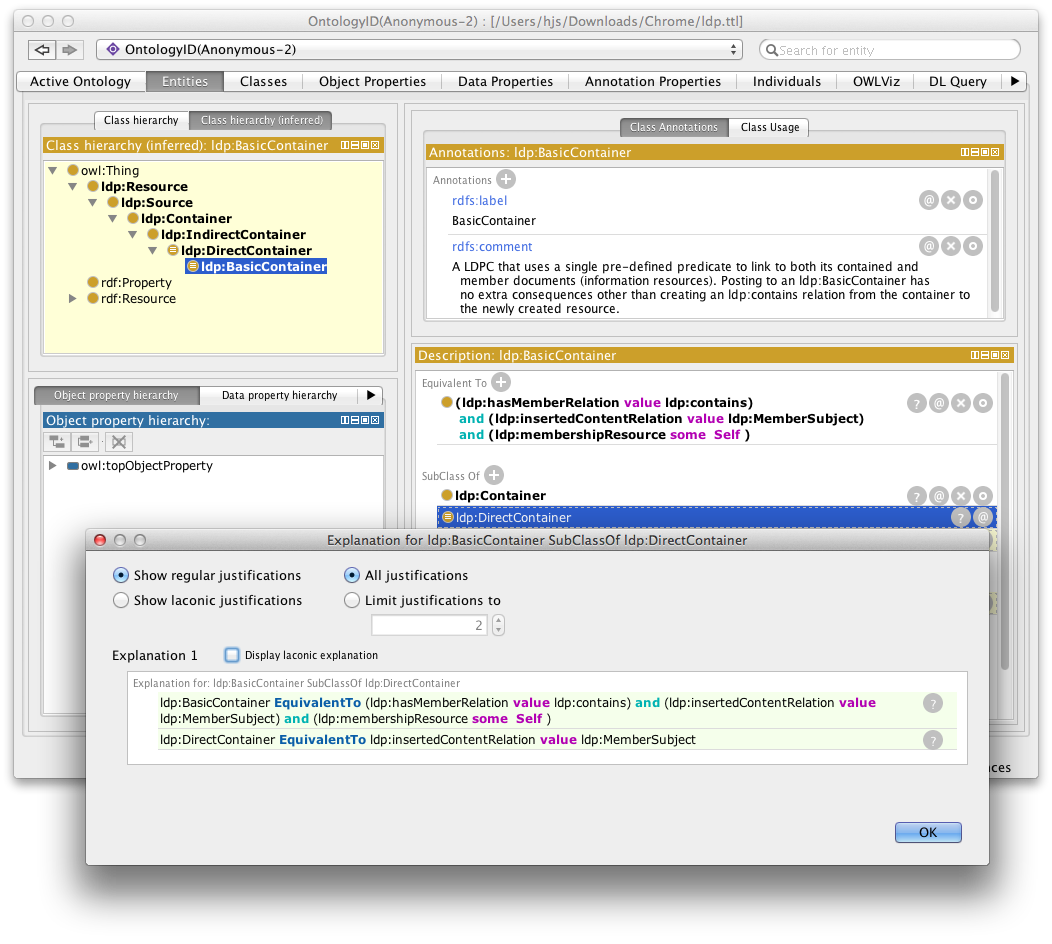
Task: Add a new annotation with plus icon
Action: (506, 179)
